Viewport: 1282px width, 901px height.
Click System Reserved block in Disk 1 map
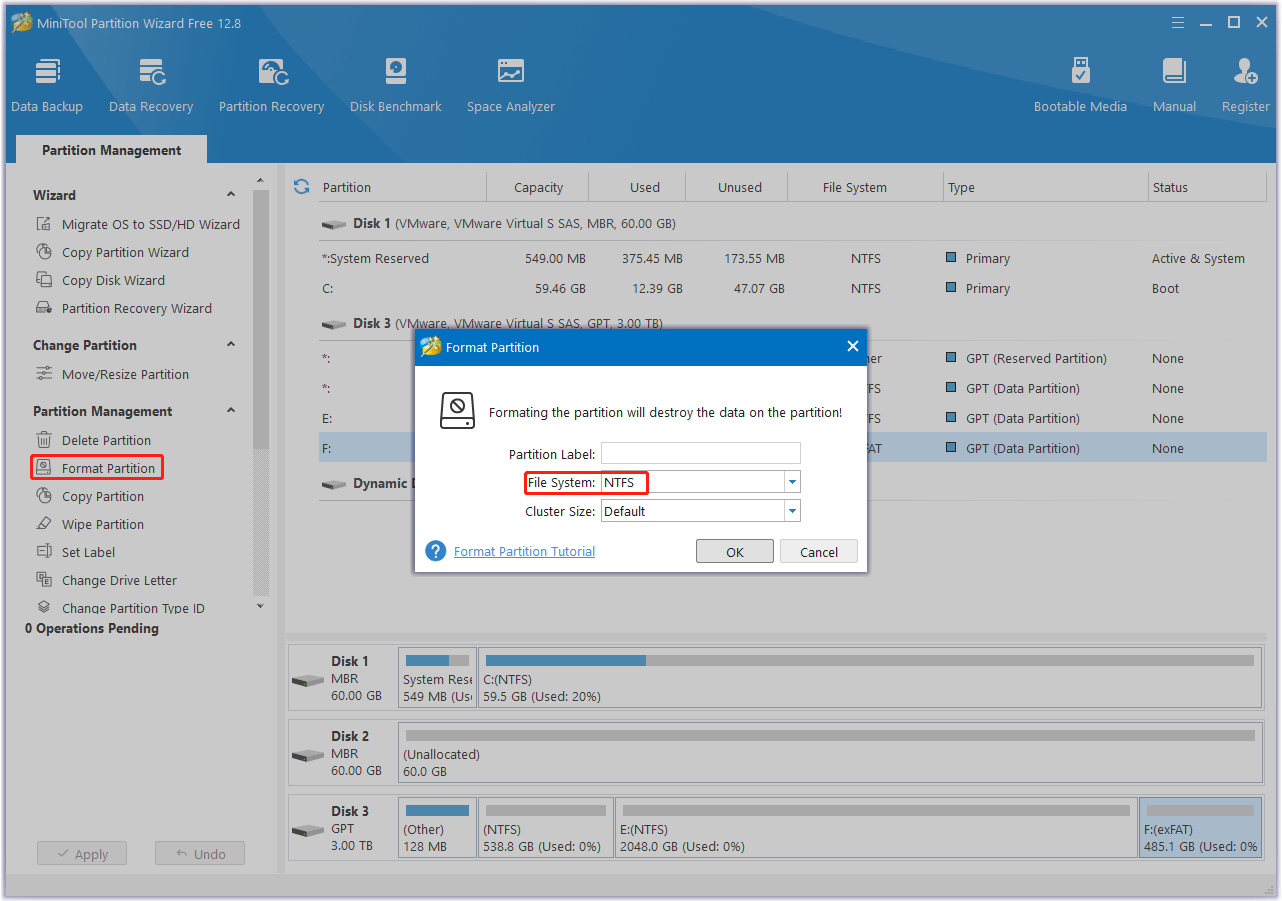point(437,678)
